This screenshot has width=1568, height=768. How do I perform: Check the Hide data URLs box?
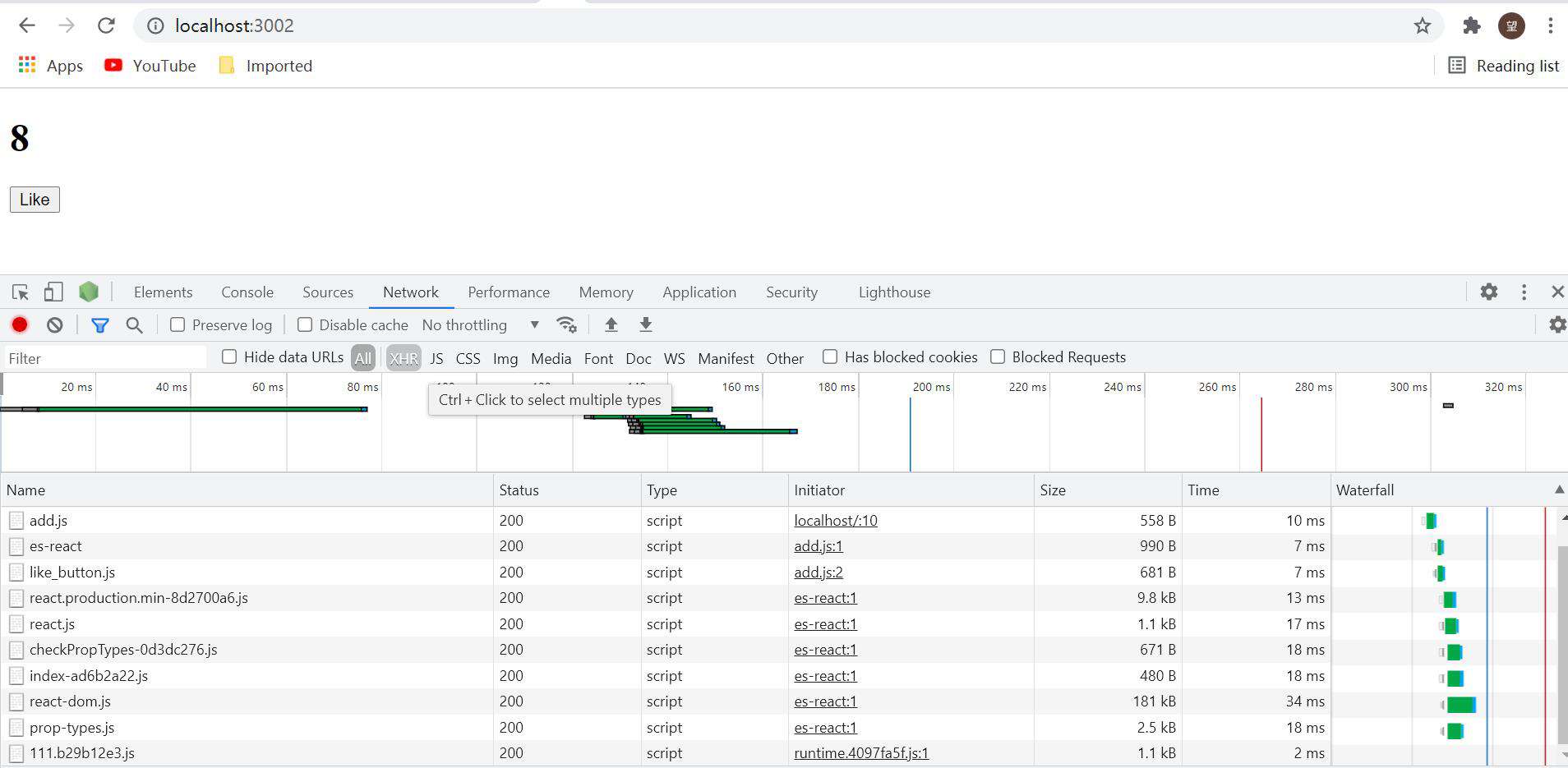click(229, 356)
